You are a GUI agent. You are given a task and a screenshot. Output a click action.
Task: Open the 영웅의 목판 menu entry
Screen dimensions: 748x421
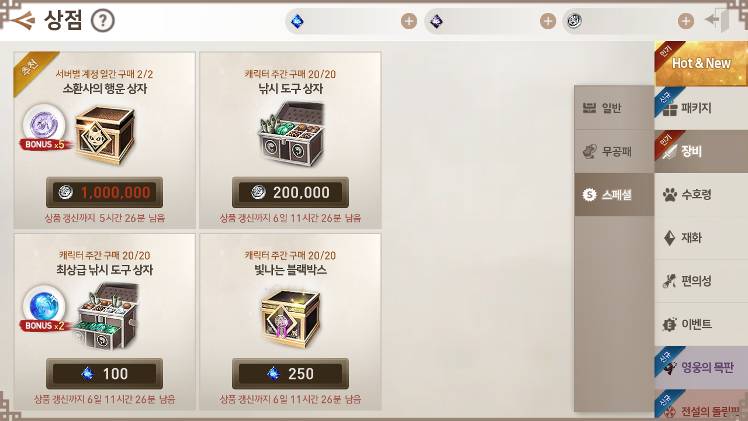(x=701, y=368)
